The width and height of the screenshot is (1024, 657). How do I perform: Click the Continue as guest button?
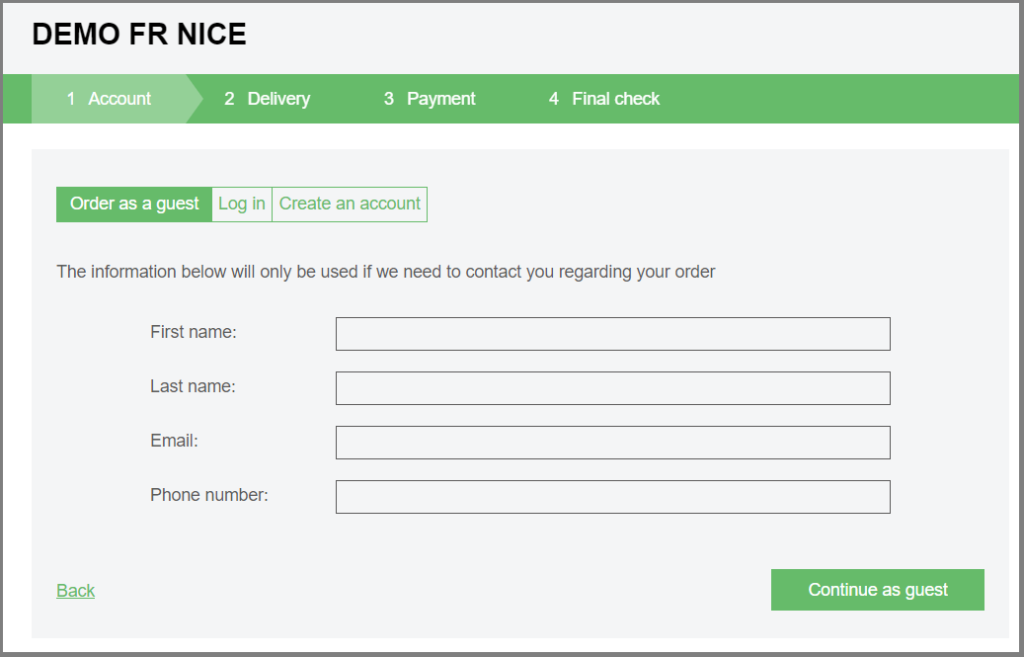[877, 590]
